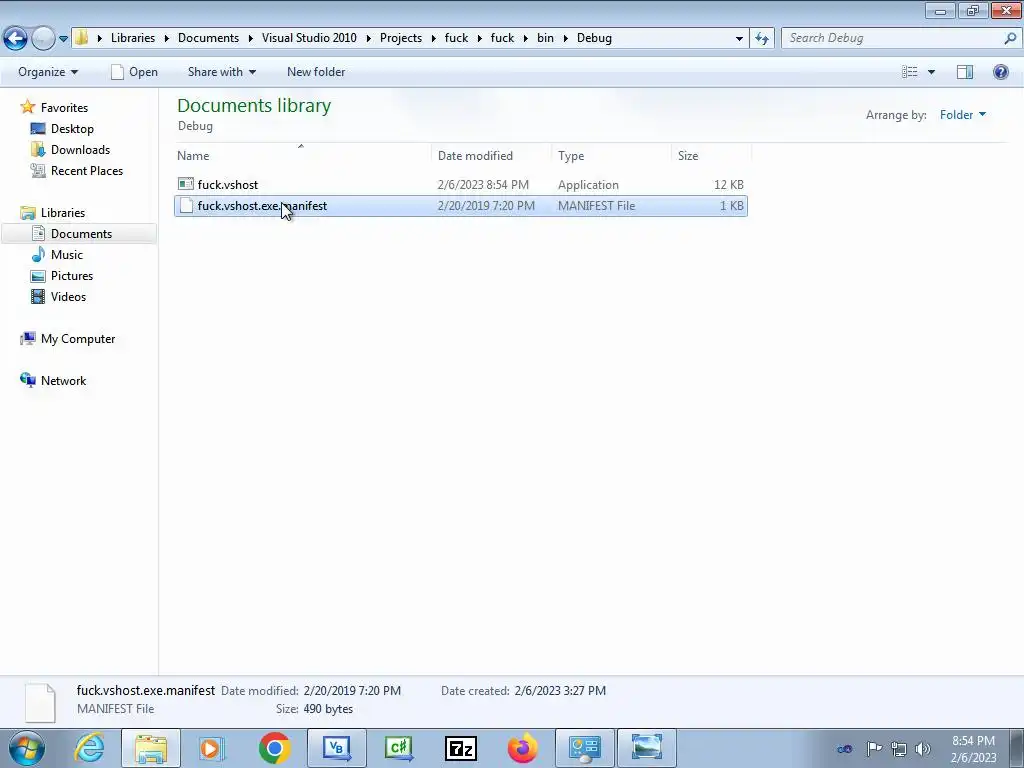This screenshot has height=768, width=1024.
Task: Click Libraries in the address breadcrumb
Action: (133, 38)
